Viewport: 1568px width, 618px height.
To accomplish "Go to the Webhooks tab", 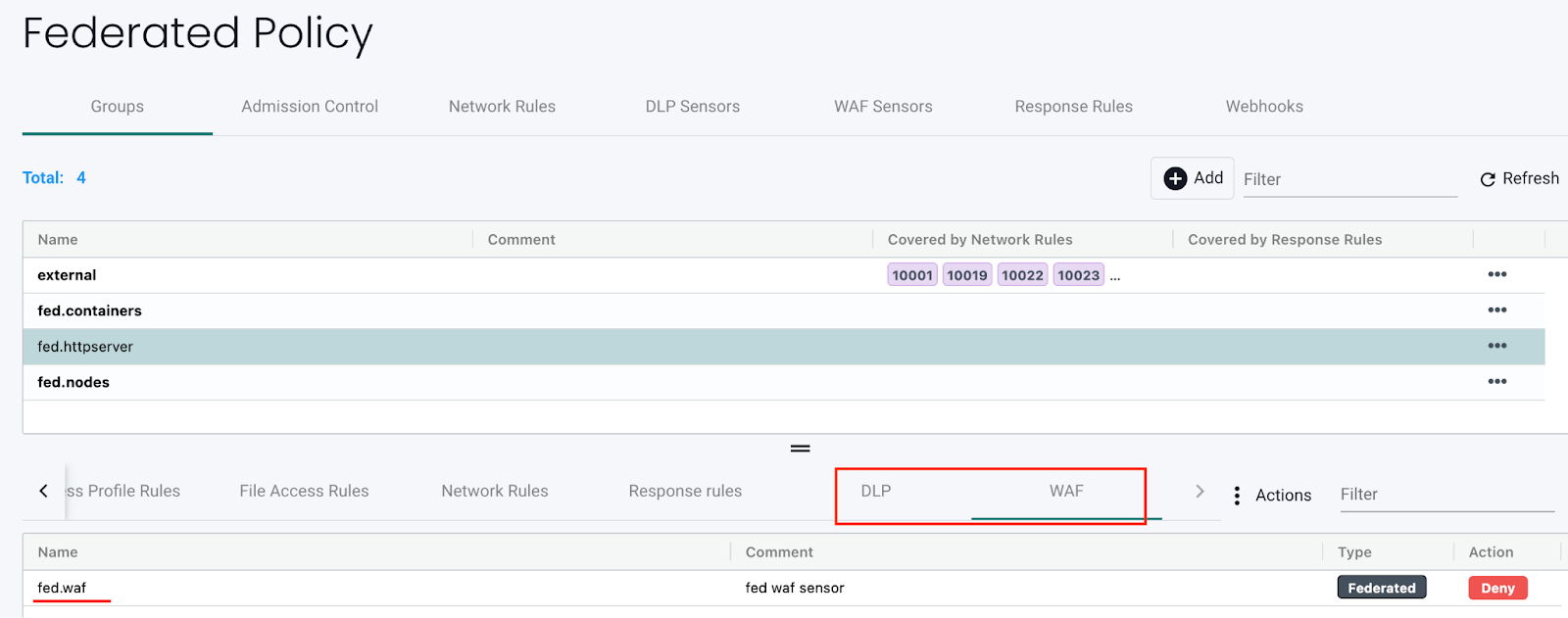I will click(x=1264, y=107).
